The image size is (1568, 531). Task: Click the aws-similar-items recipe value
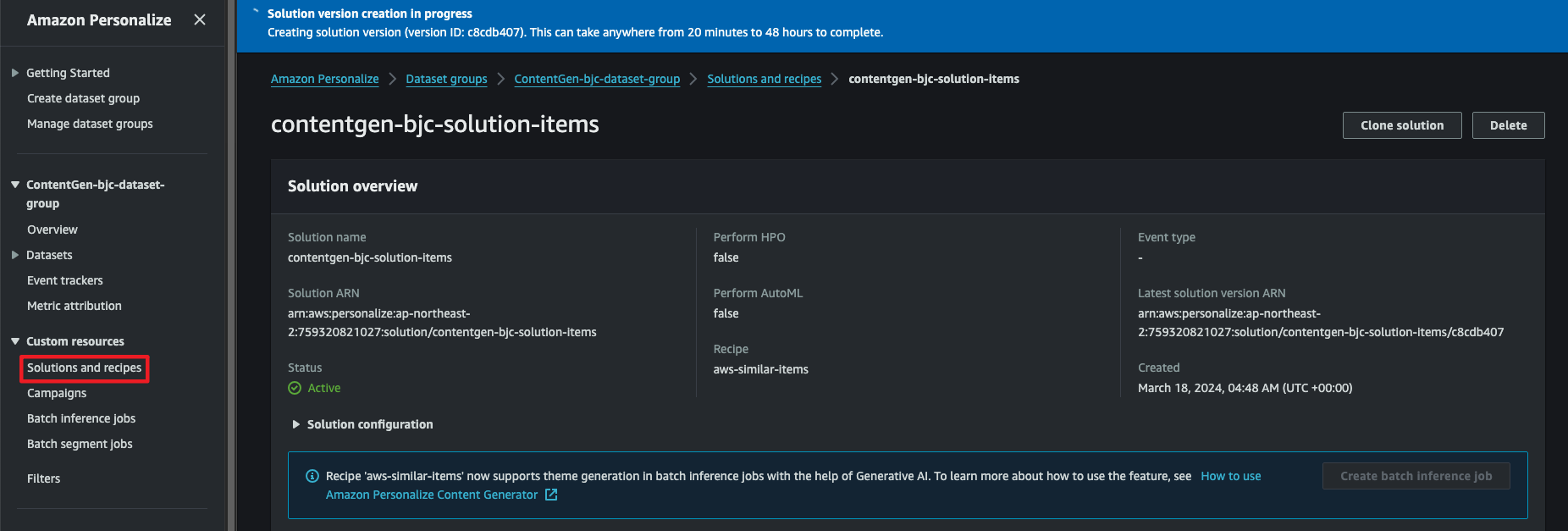point(761,369)
